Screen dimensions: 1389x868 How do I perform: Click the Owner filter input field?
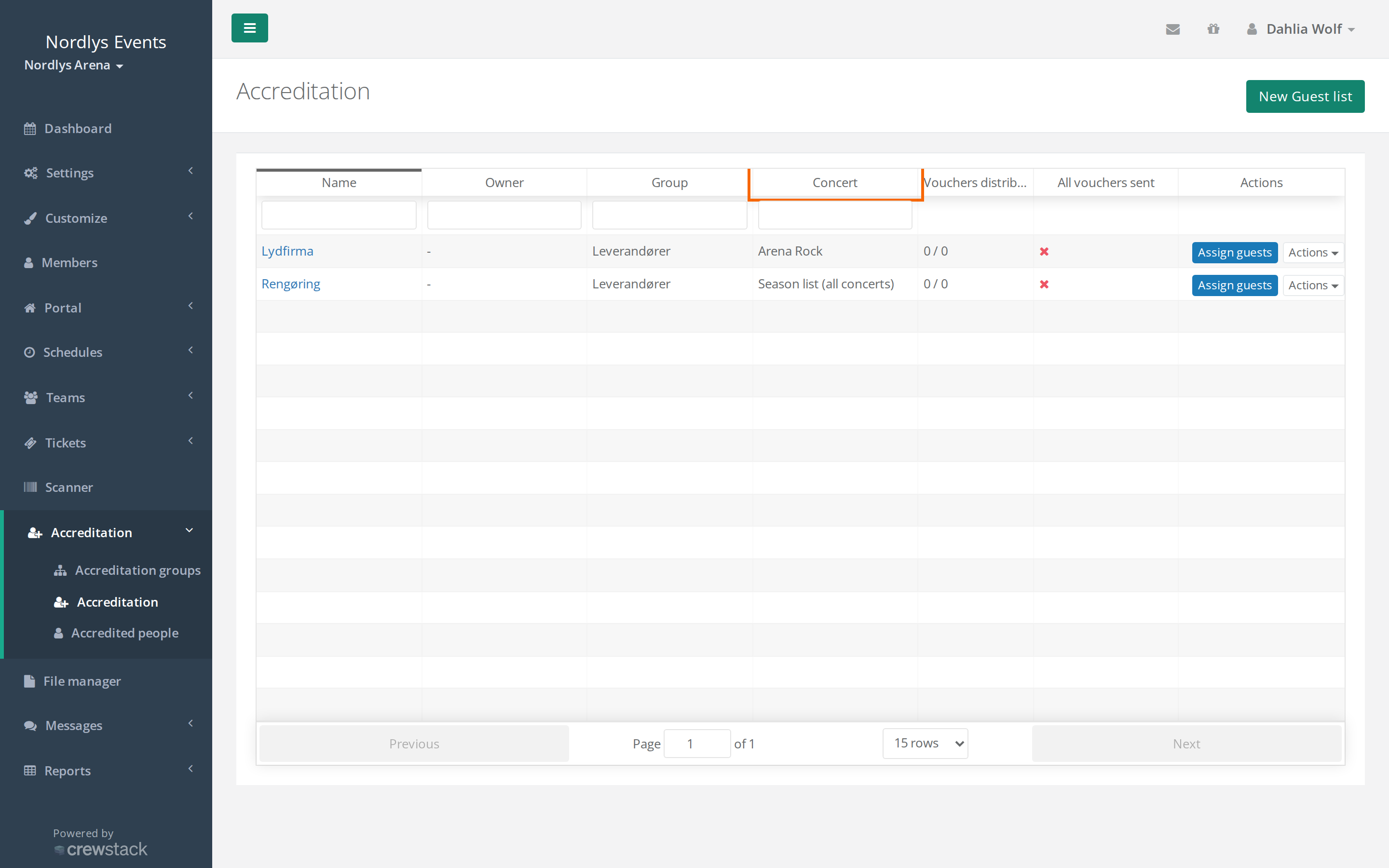point(504,215)
